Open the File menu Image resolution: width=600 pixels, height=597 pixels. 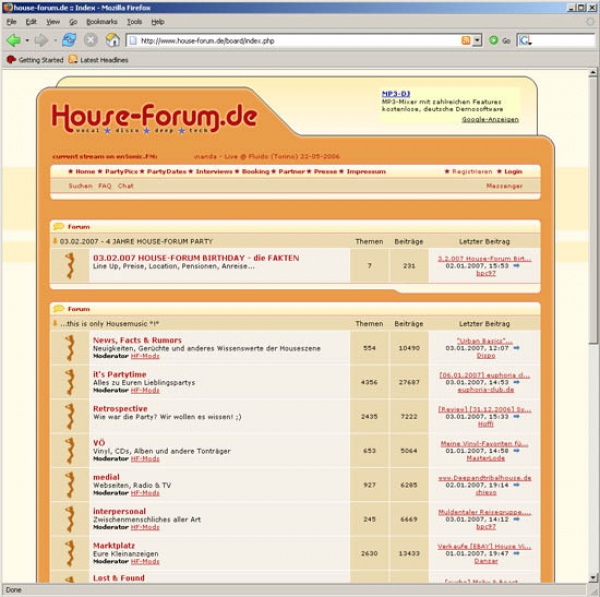click(x=11, y=22)
